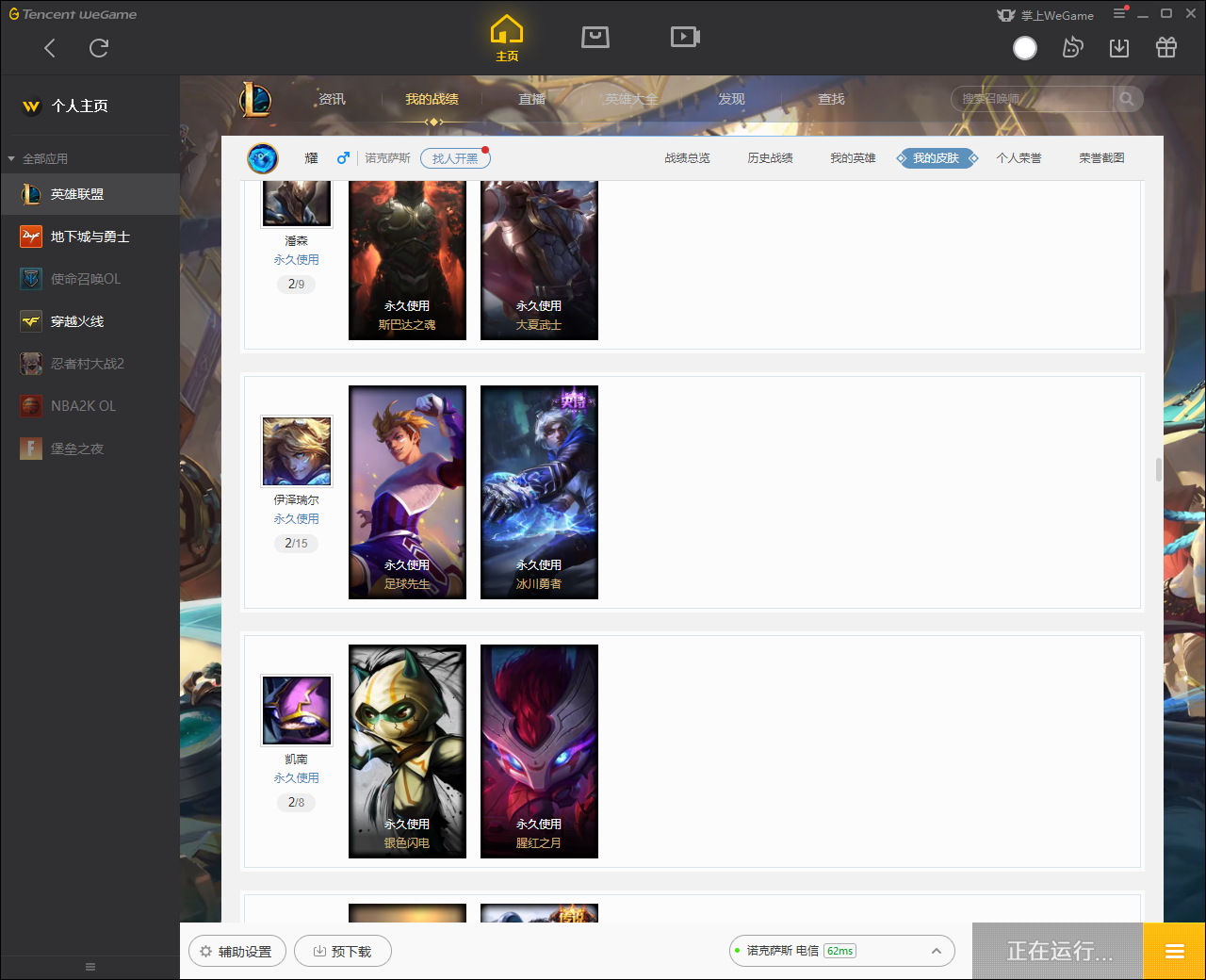Click the sidebar bottom grip handle
Image resolution: width=1206 pixels, height=980 pixels.
[90, 967]
